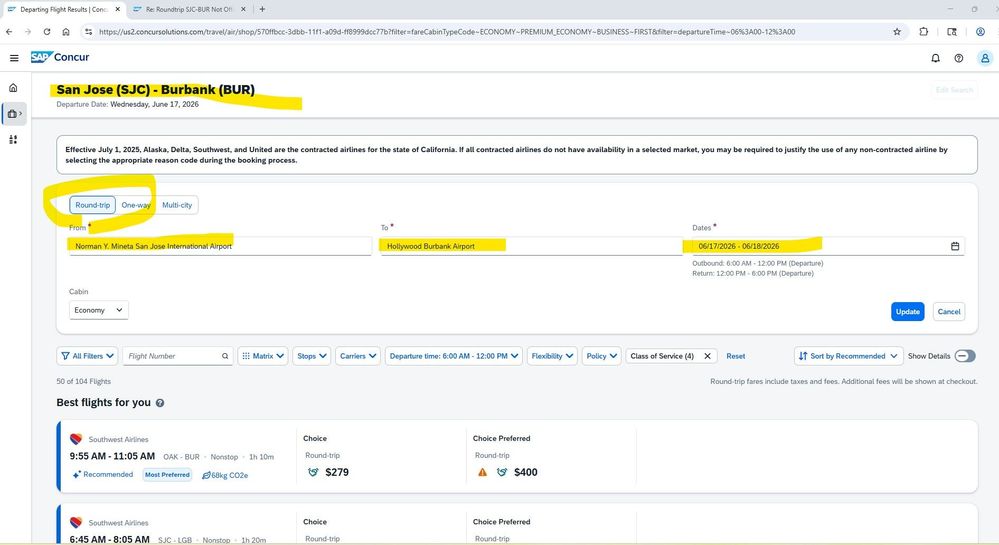Click the browser forward arrow
This screenshot has width=999, height=545.
27,31
